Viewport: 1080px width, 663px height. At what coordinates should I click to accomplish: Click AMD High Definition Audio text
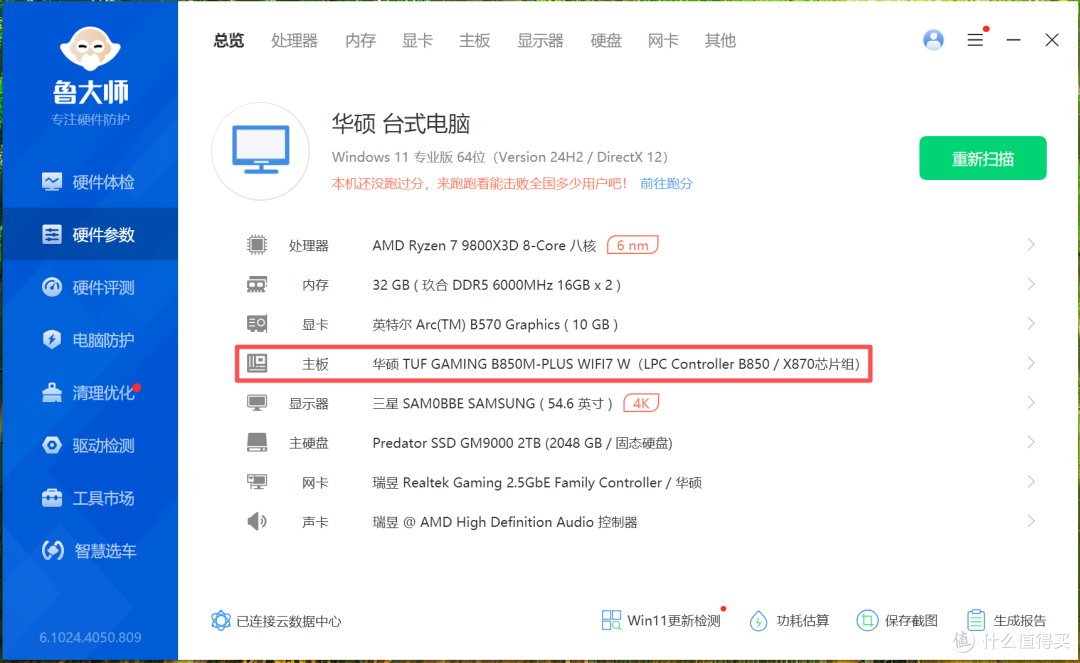click(505, 522)
